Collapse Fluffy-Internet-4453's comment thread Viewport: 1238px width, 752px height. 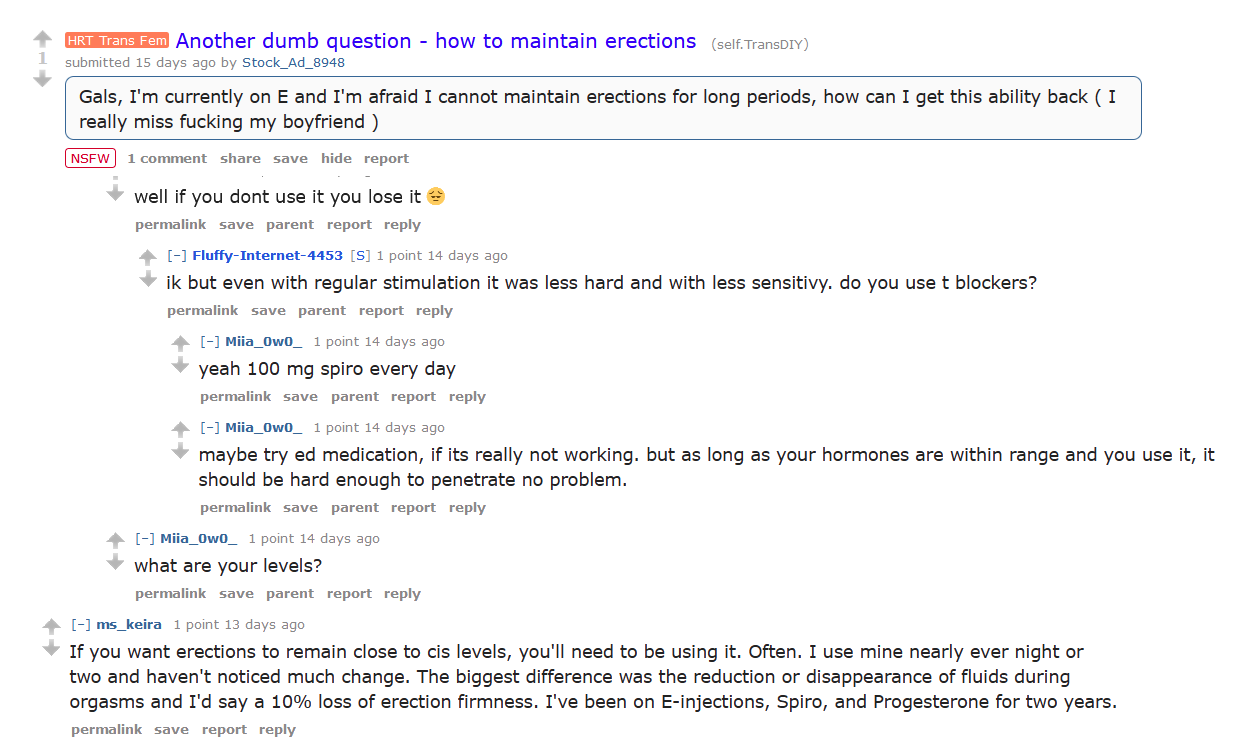177,256
